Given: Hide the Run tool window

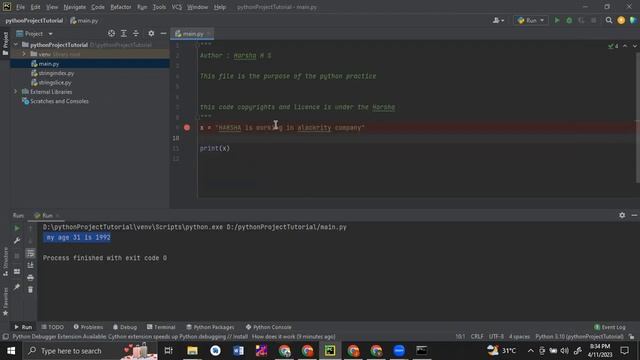Looking at the screenshot, I should point(634,215).
